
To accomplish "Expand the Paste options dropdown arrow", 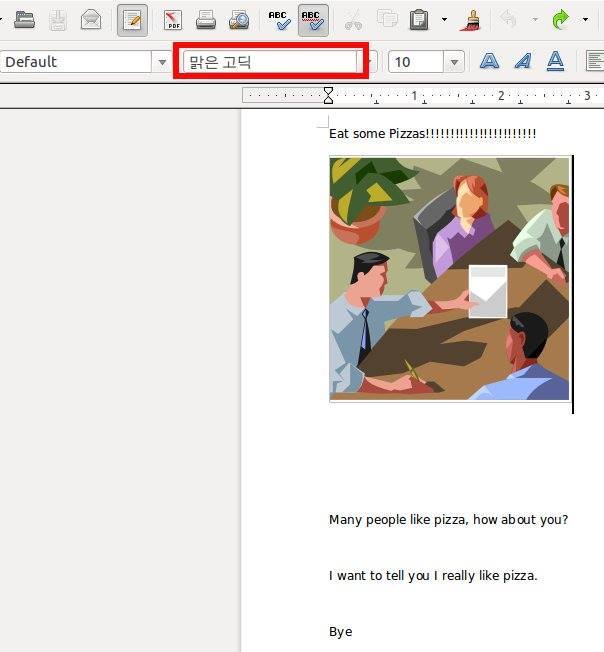I will point(444,19).
